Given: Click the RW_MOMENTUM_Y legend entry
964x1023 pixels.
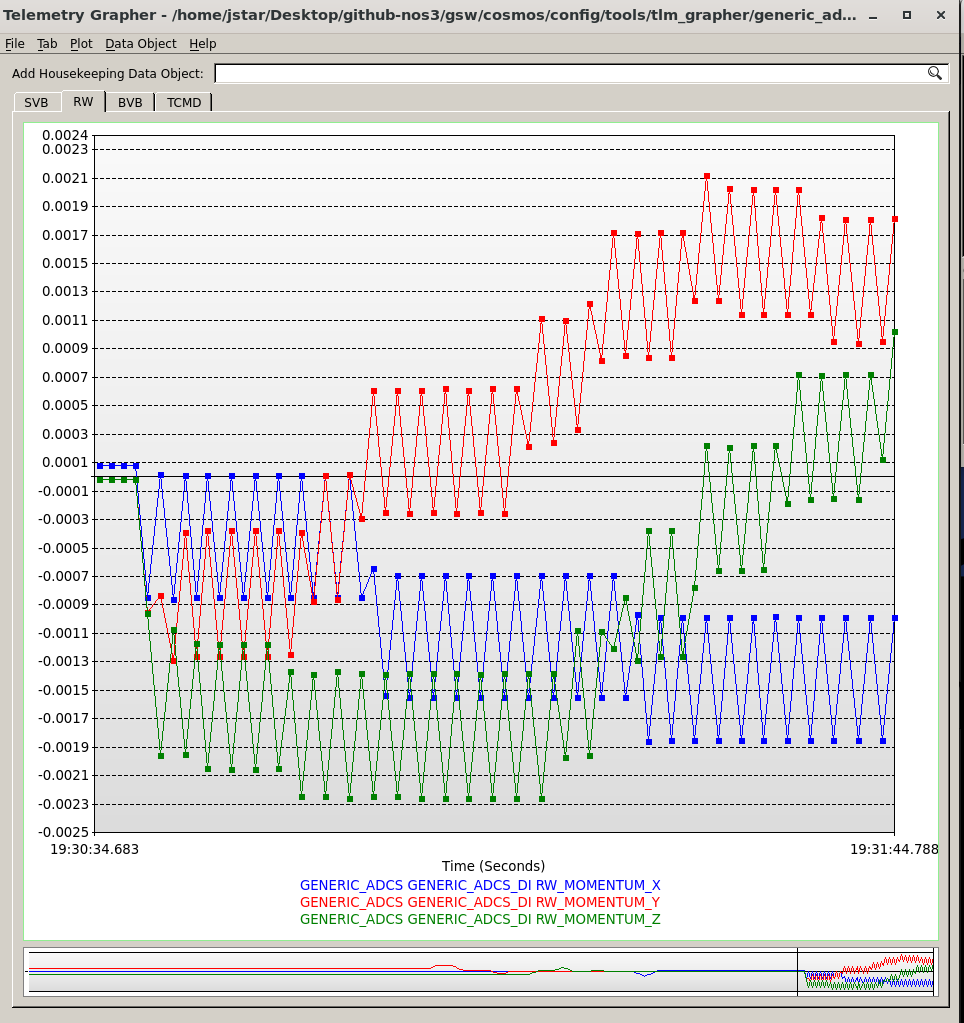Looking at the screenshot, I should 480,902.
